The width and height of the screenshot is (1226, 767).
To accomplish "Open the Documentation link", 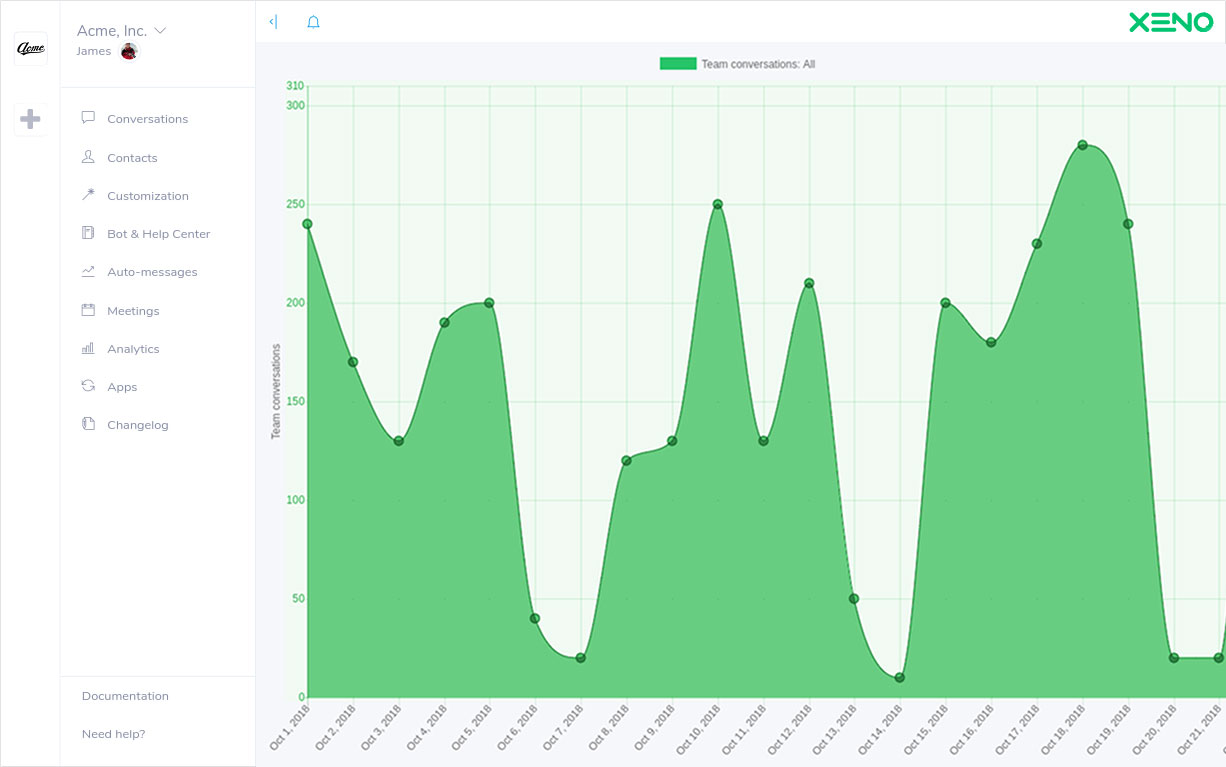I will pos(125,696).
